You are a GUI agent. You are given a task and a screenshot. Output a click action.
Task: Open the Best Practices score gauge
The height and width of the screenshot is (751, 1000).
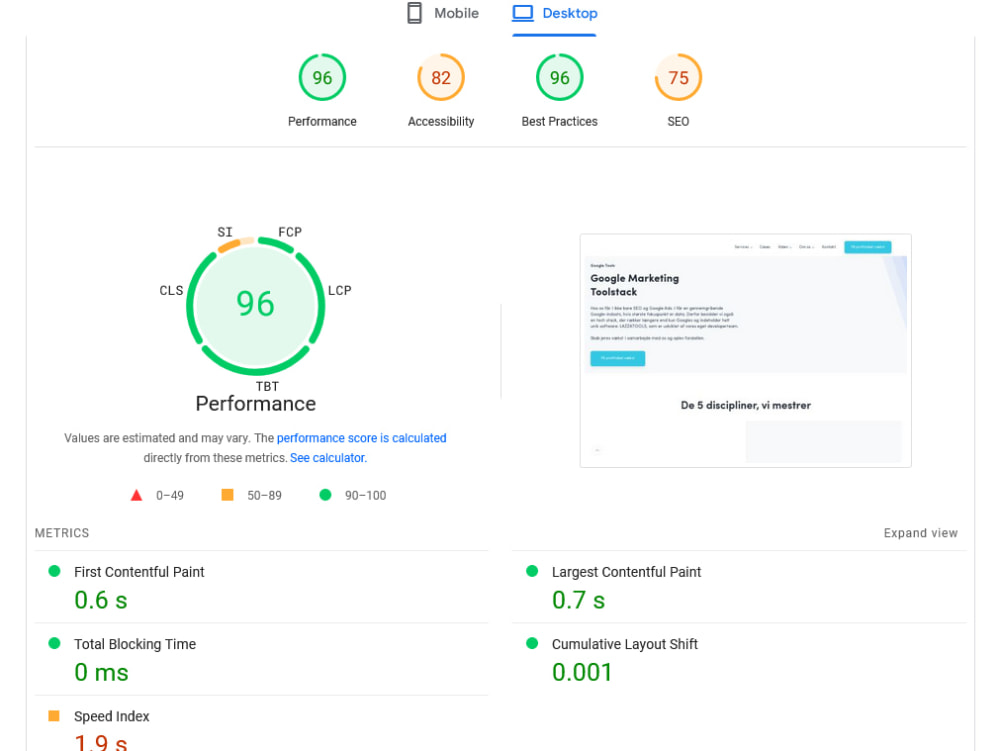pos(559,77)
